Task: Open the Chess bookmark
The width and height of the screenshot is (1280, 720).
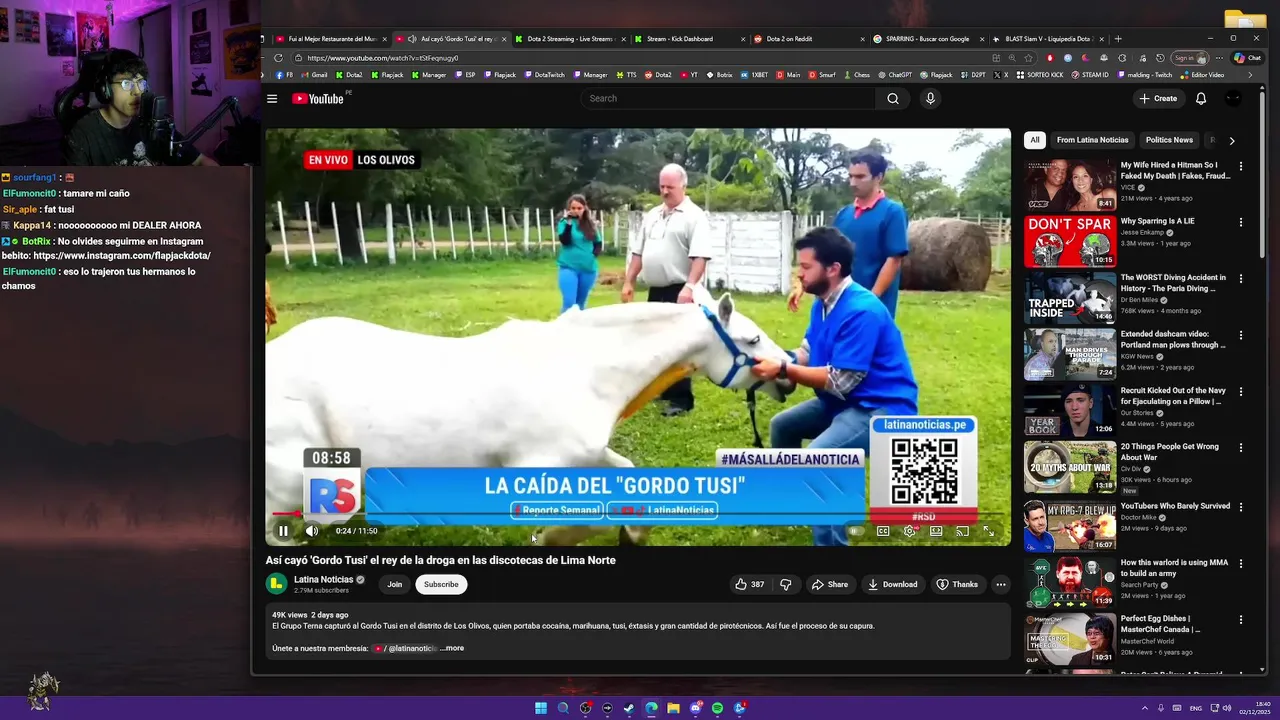Action: tap(856, 75)
